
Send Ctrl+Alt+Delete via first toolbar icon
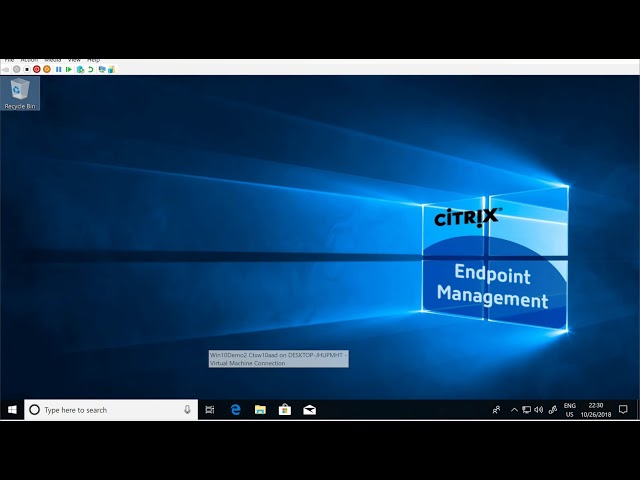[x=5, y=69]
